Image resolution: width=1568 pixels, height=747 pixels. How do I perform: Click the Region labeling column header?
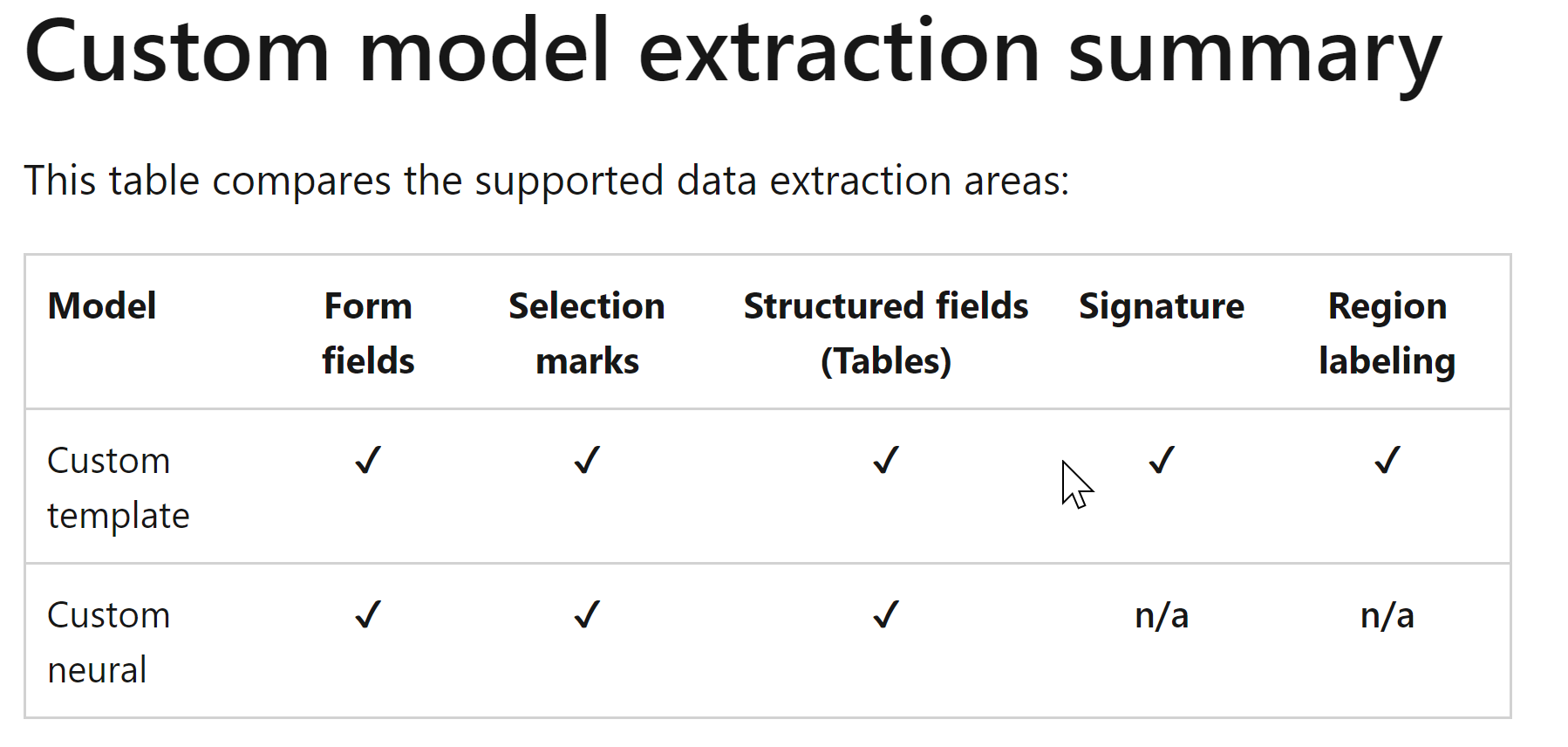point(1387,333)
